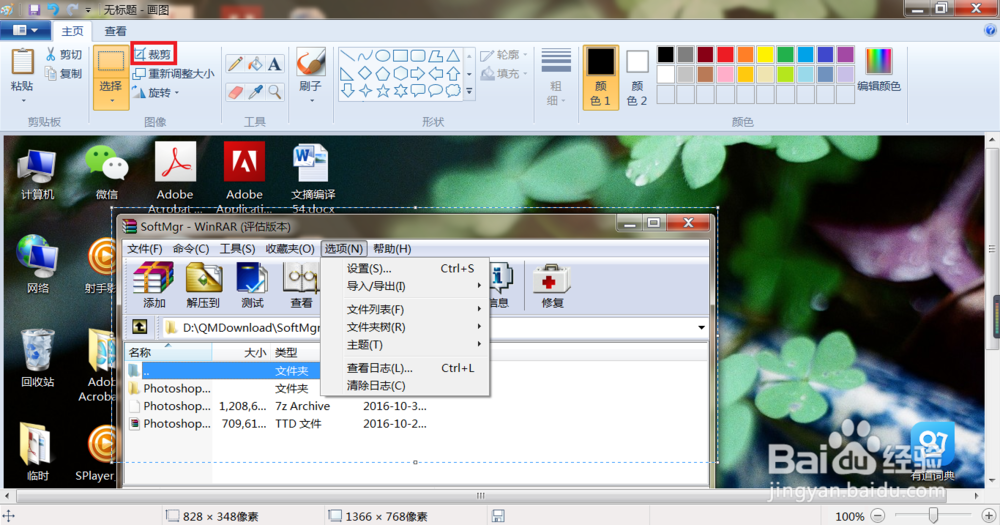Click the 选择 rectangle selection tool

(x=111, y=62)
